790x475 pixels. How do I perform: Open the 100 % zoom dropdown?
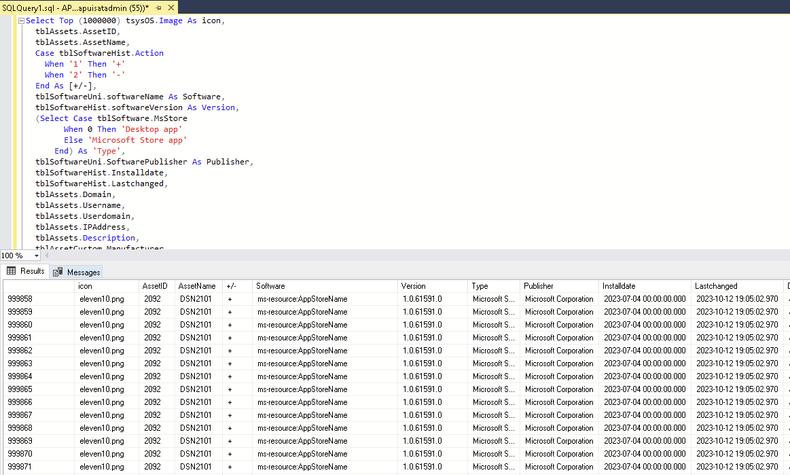(x=37, y=256)
